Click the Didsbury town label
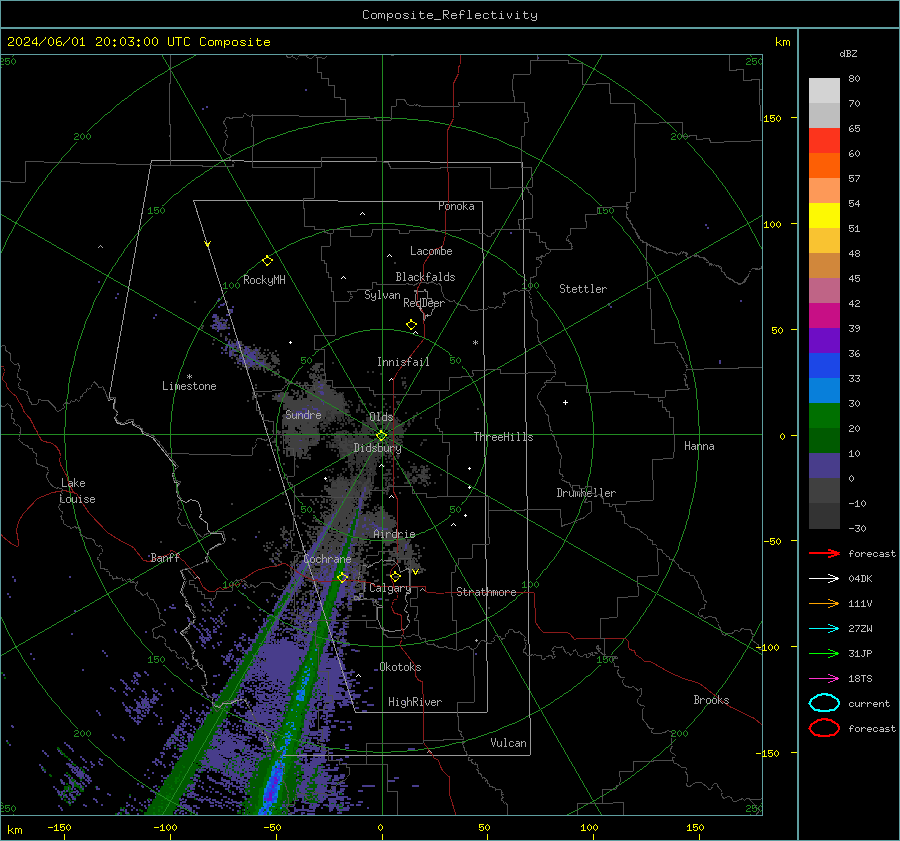 coord(377,448)
